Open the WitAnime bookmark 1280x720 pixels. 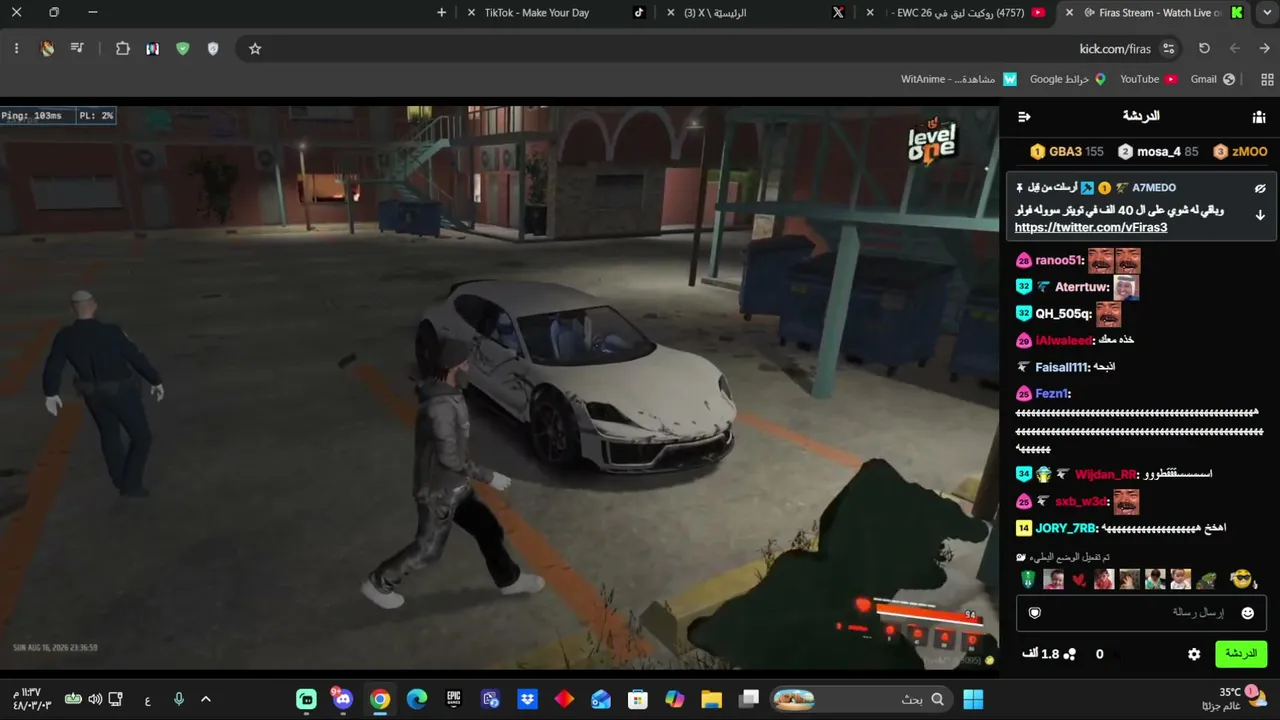[958, 79]
